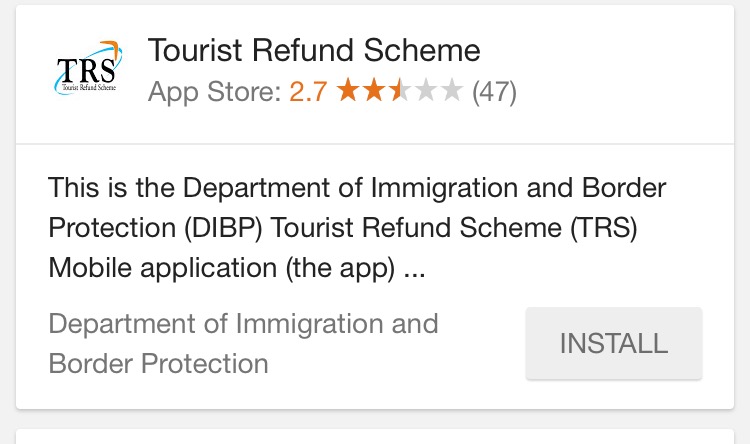Screen dimensions: 750x444
Task: Open the next card below
Action: coord(375,437)
